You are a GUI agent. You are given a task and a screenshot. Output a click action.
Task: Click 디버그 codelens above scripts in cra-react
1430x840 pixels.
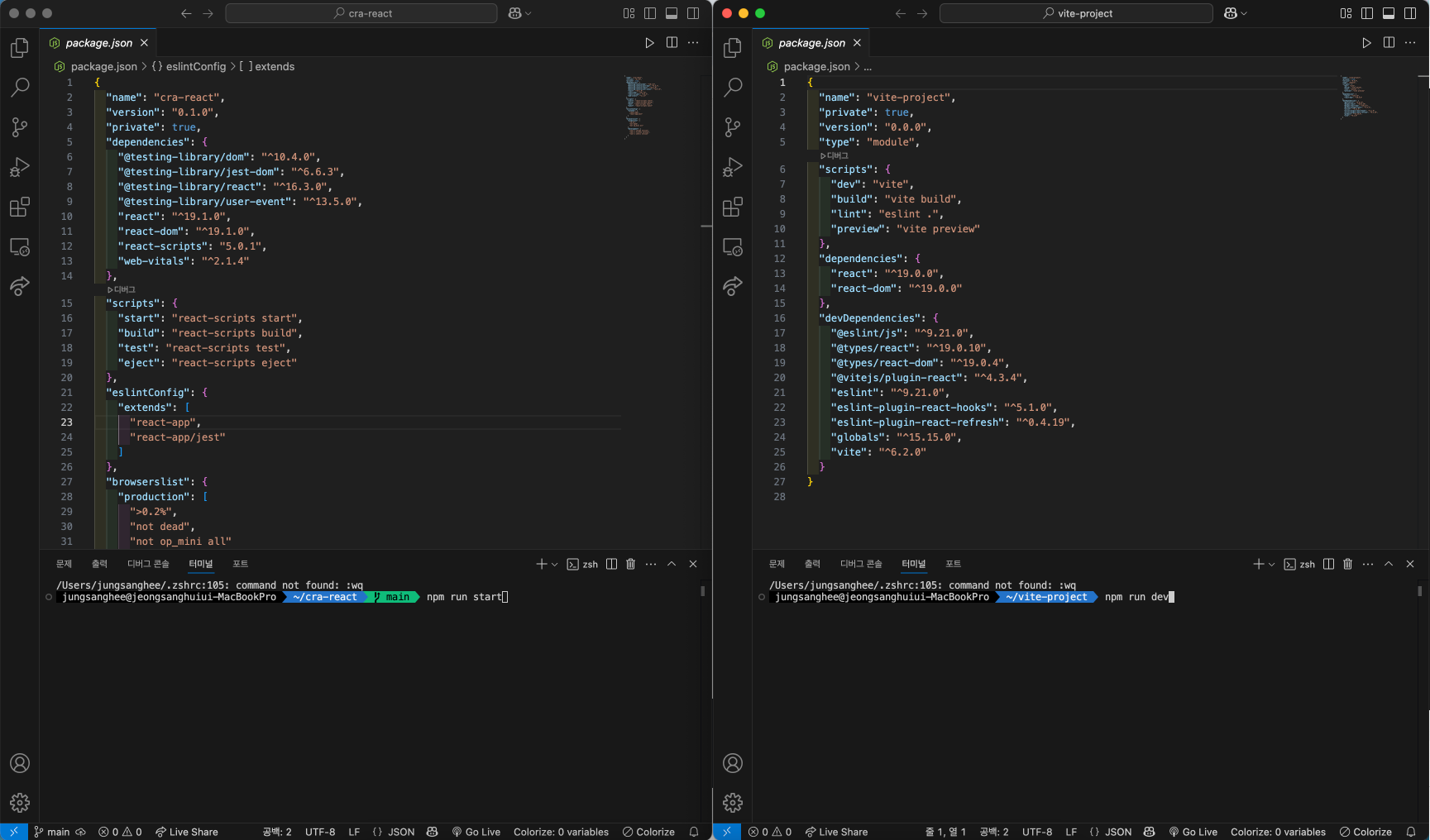pyautogui.click(x=122, y=289)
